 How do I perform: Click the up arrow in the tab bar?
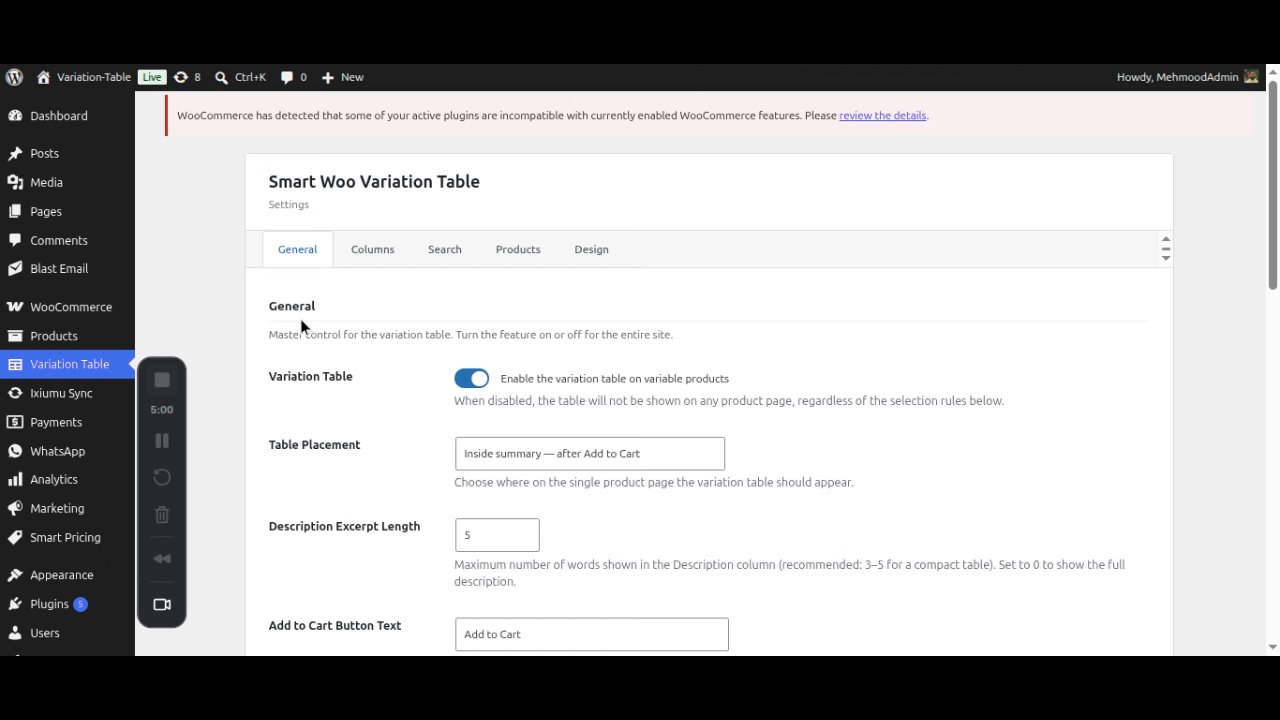(1165, 239)
